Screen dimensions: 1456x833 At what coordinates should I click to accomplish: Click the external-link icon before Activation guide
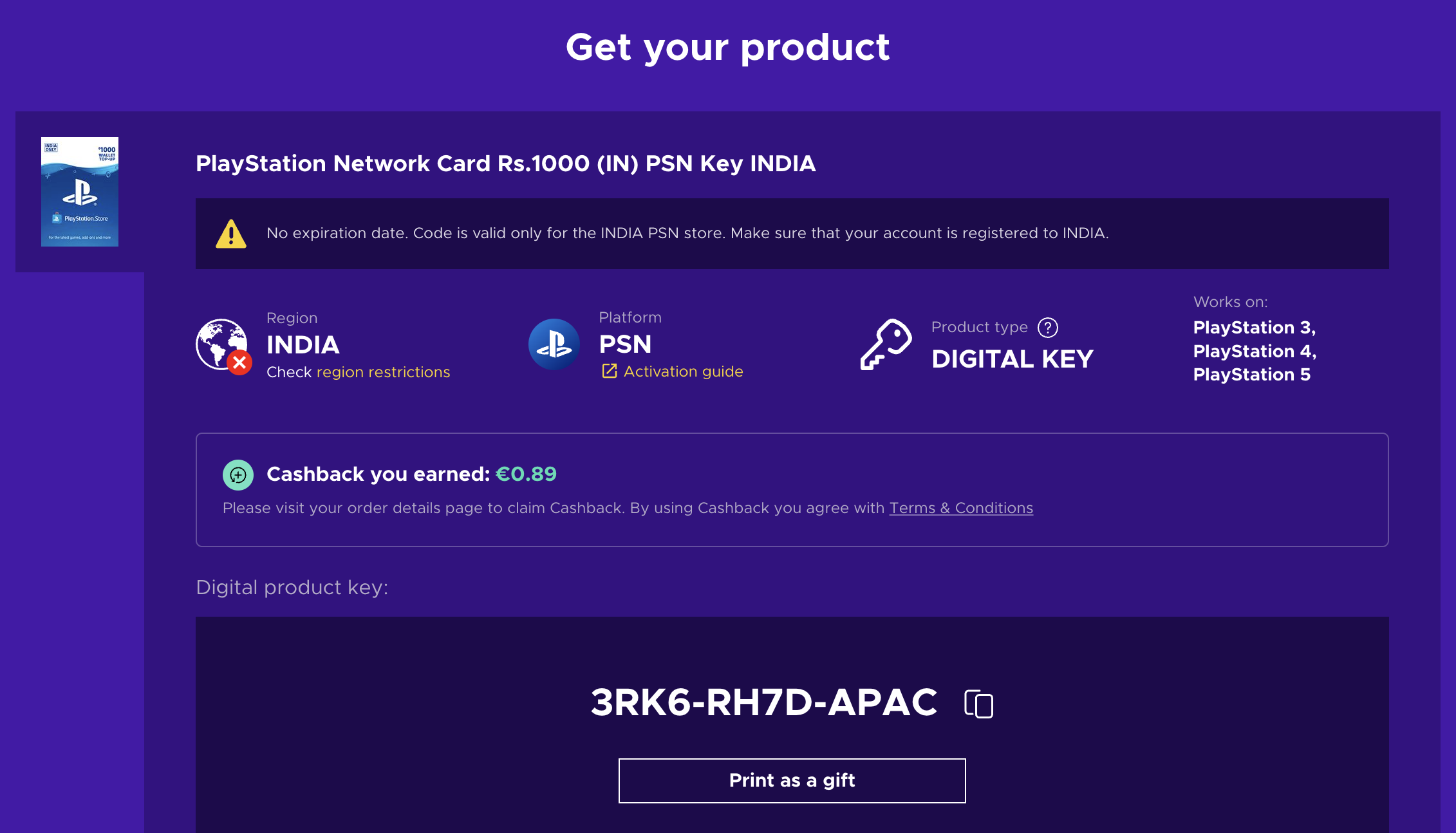[609, 371]
